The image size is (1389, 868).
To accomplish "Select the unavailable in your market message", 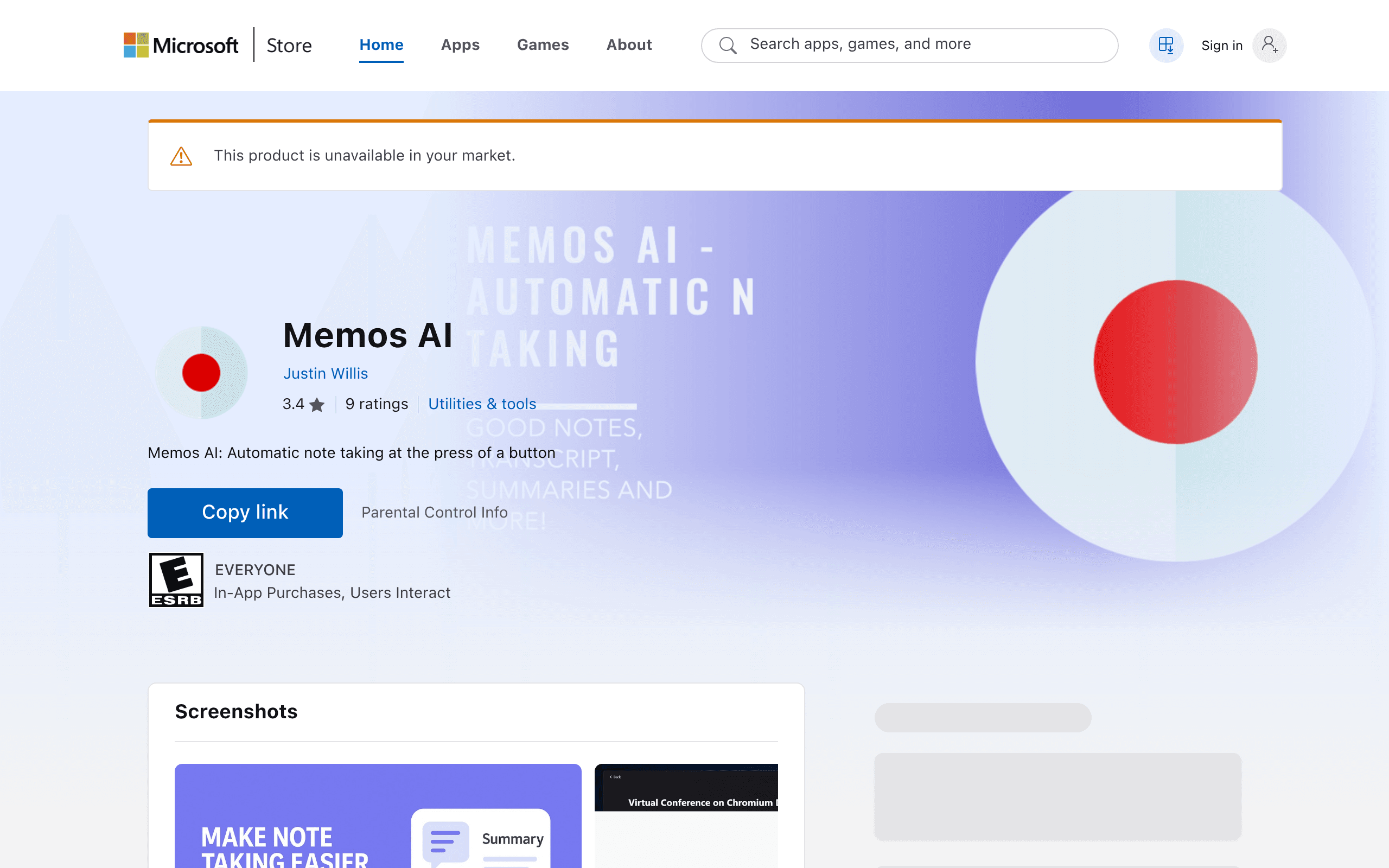I will pos(365,156).
